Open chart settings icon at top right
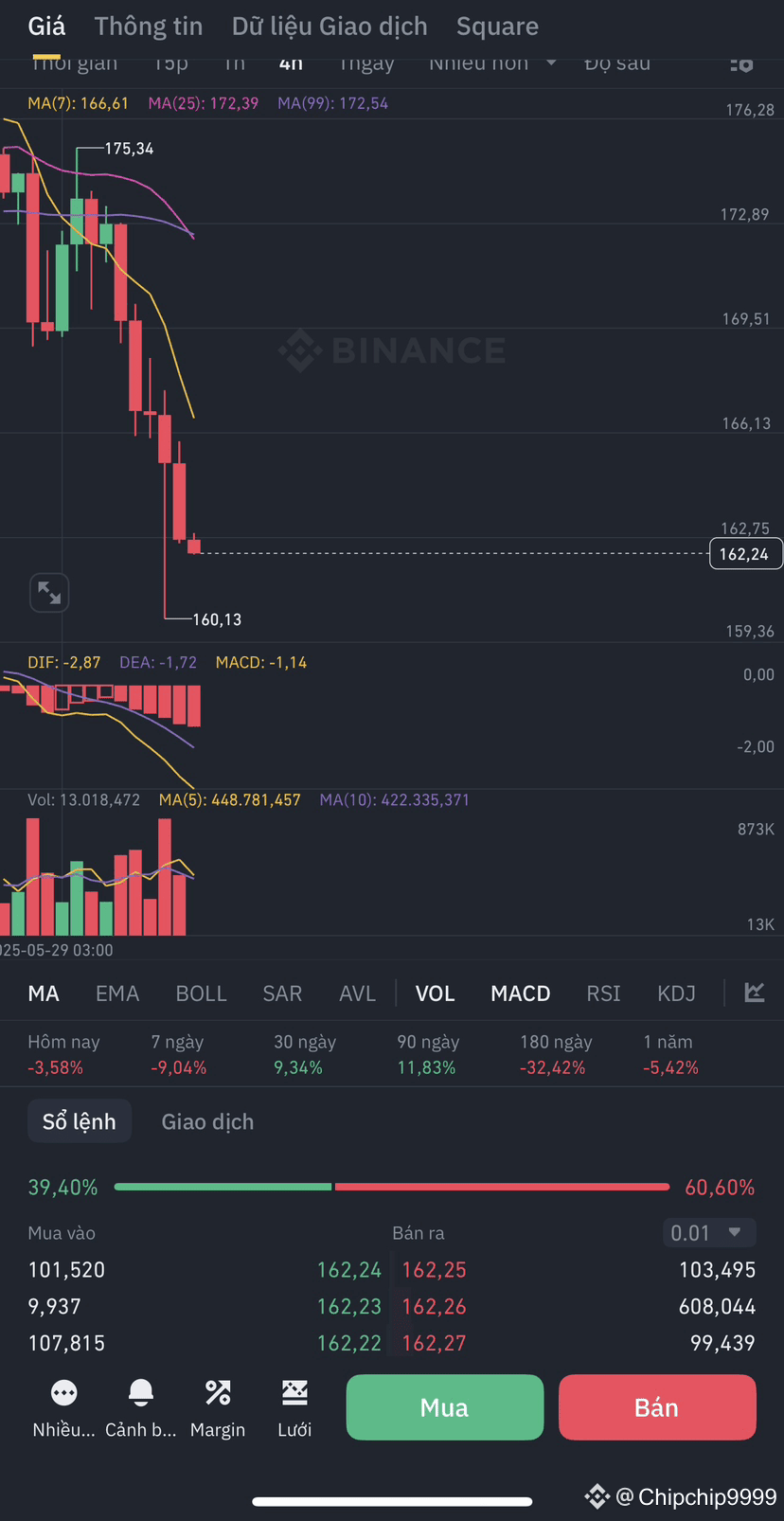 (742, 63)
